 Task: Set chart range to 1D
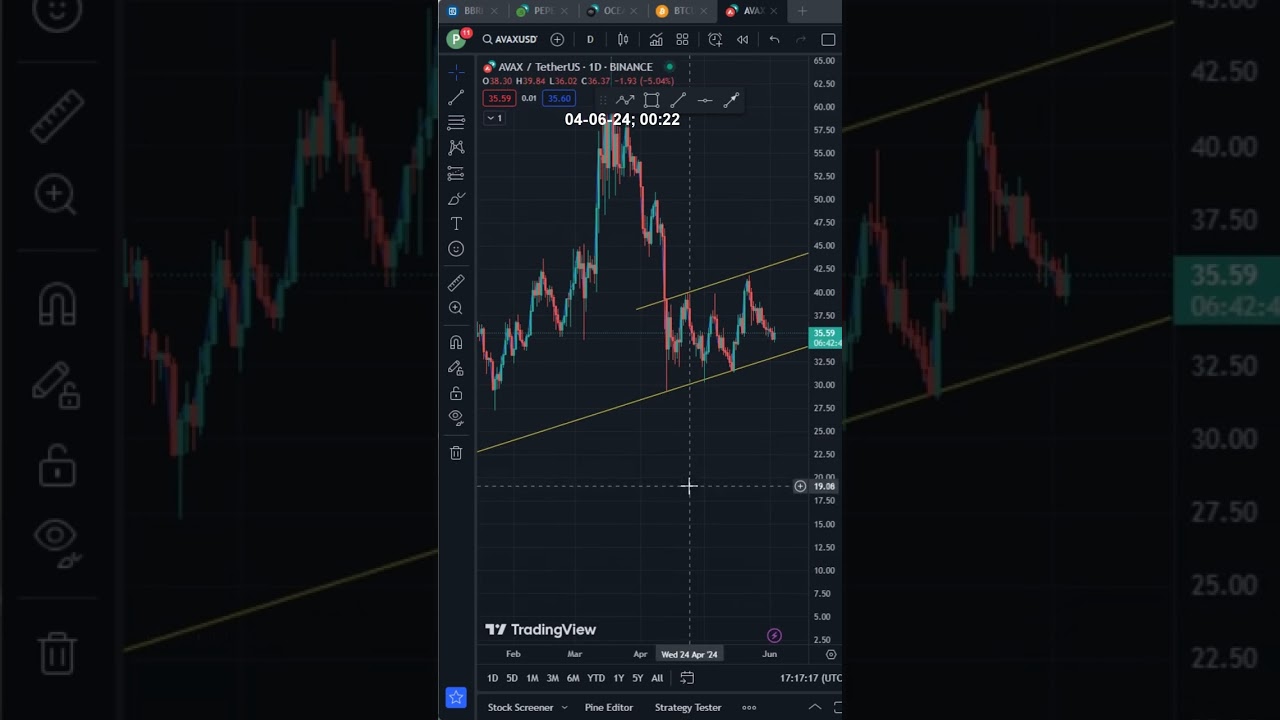pos(492,678)
